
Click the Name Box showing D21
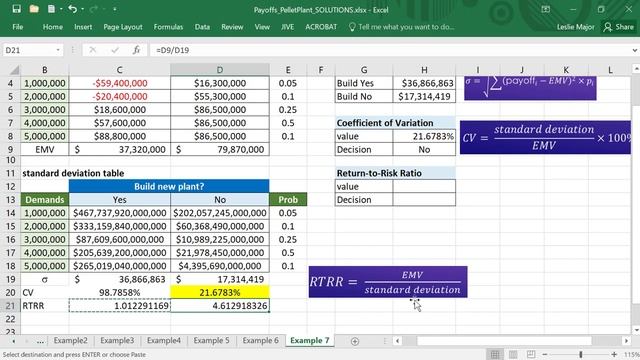point(29,50)
